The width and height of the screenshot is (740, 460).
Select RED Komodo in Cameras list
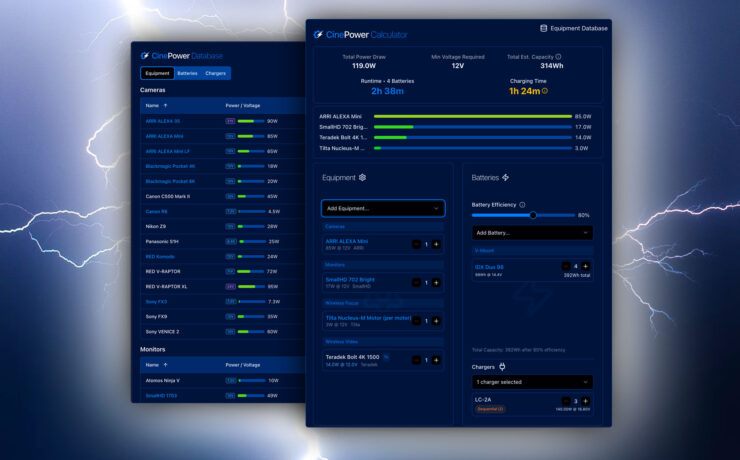pyautogui.click(x=160, y=257)
